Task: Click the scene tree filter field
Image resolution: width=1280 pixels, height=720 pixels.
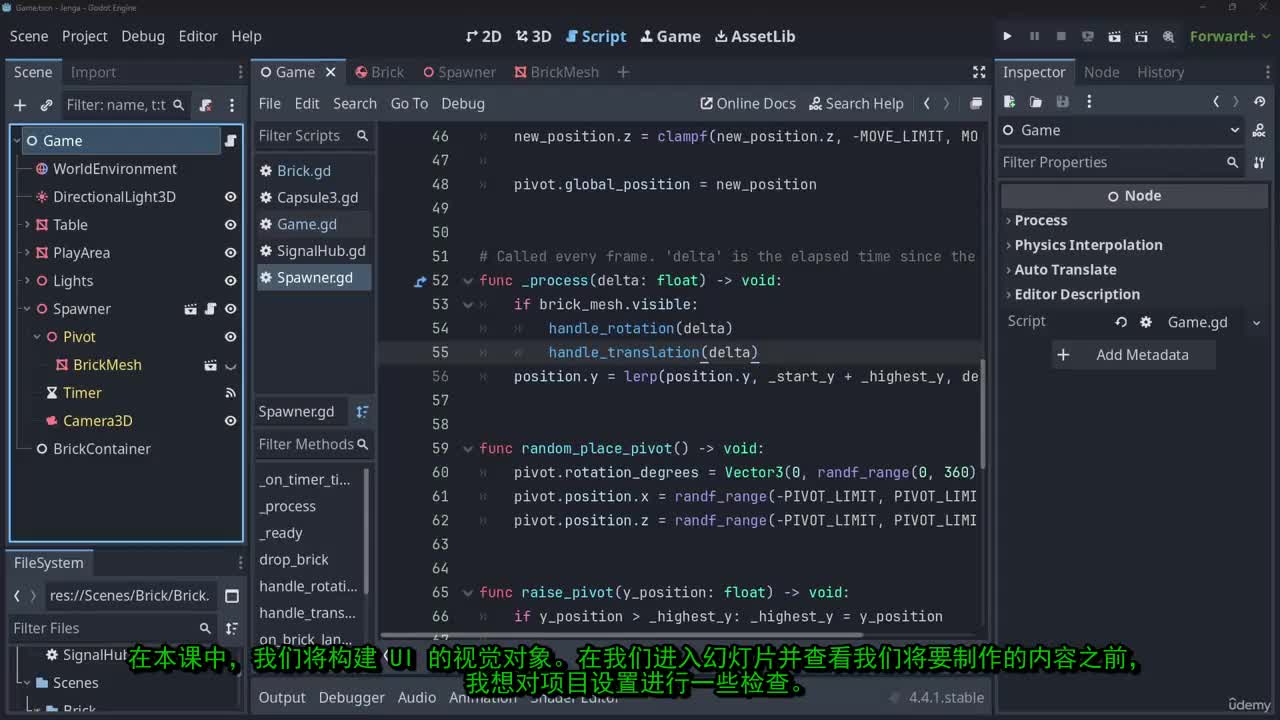Action: click(125, 104)
